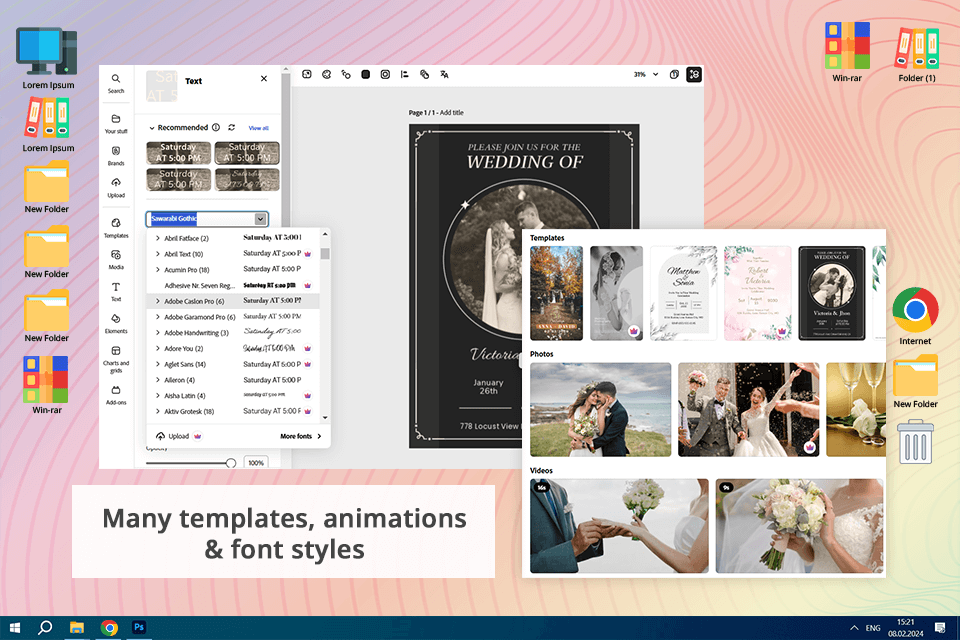Open the Media panel
Image resolution: width=960 pixels, height=640 pixels.
coord(116,260)
